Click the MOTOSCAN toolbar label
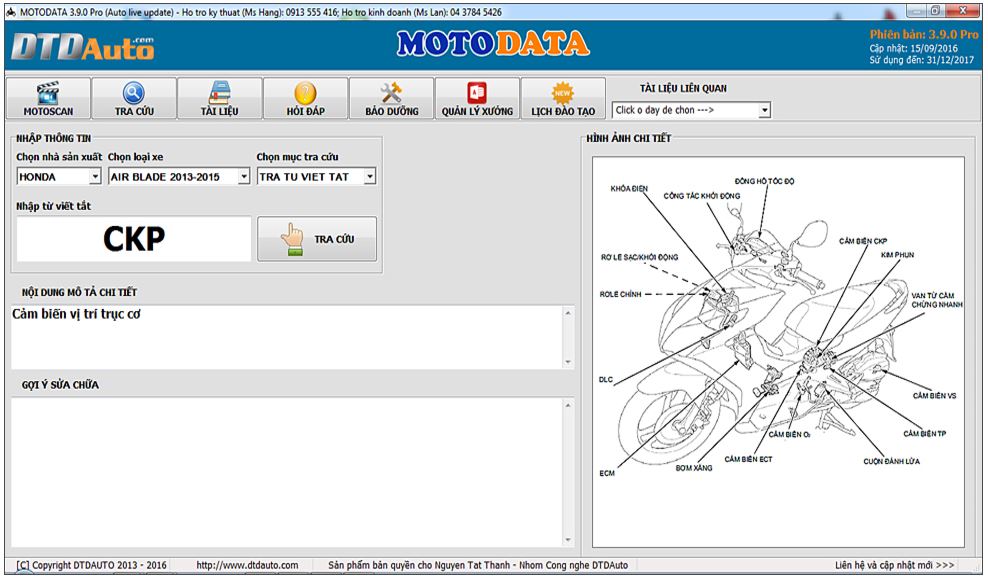The height and width of the screenshot is (580, 988). 49,112
